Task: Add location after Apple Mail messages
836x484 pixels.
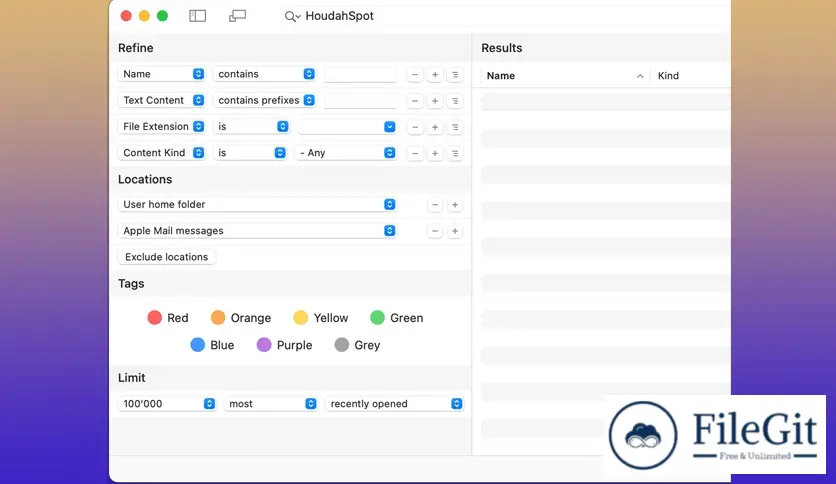Action: click(x=455, y=231)
